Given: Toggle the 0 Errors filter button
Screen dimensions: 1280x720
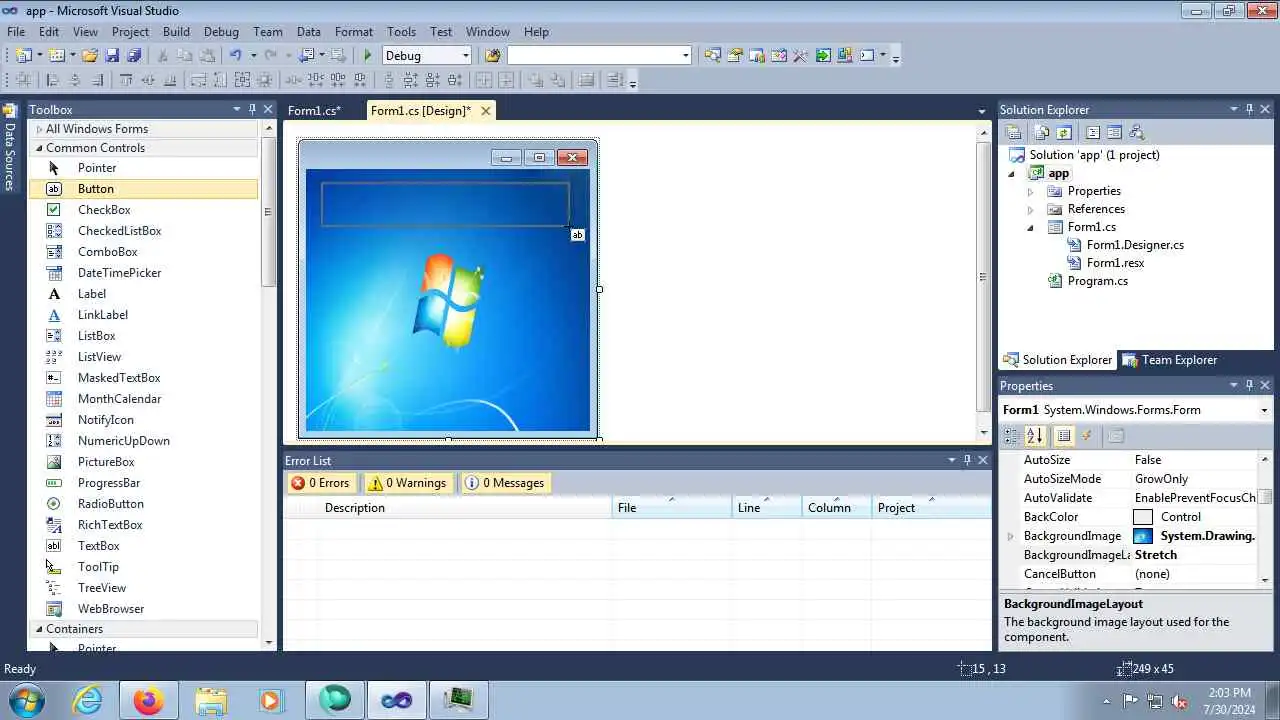Looking at the screenshot, I should click(x=321, y=483).
